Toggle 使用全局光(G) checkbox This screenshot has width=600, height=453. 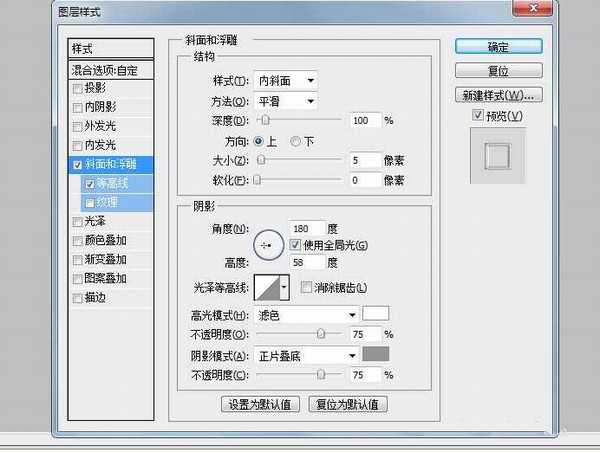295,244
